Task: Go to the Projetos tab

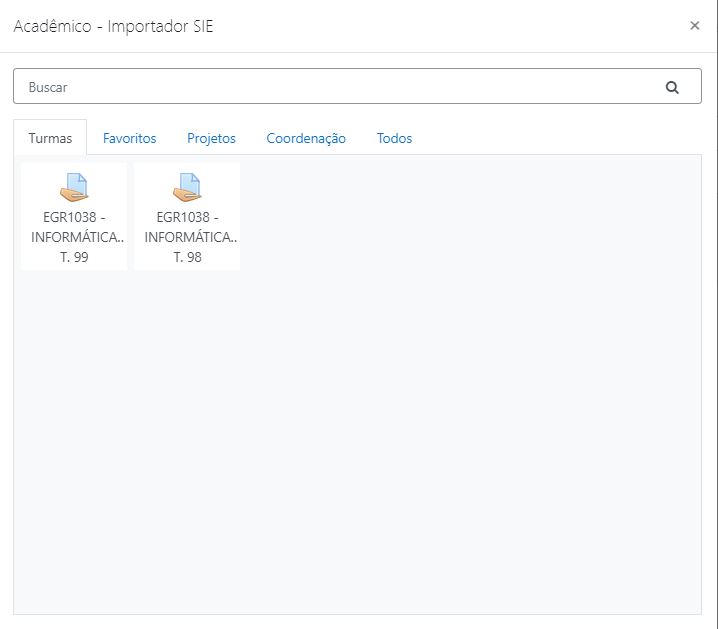Action: point(211,138)
